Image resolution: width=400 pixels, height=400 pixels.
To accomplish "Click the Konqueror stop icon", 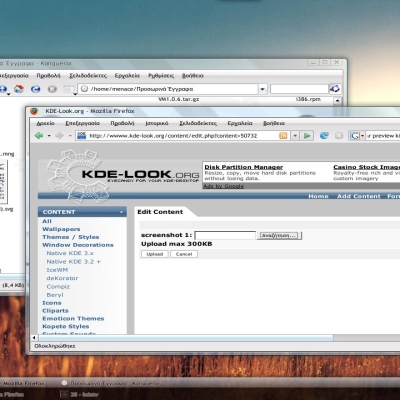I will point(52,89).
